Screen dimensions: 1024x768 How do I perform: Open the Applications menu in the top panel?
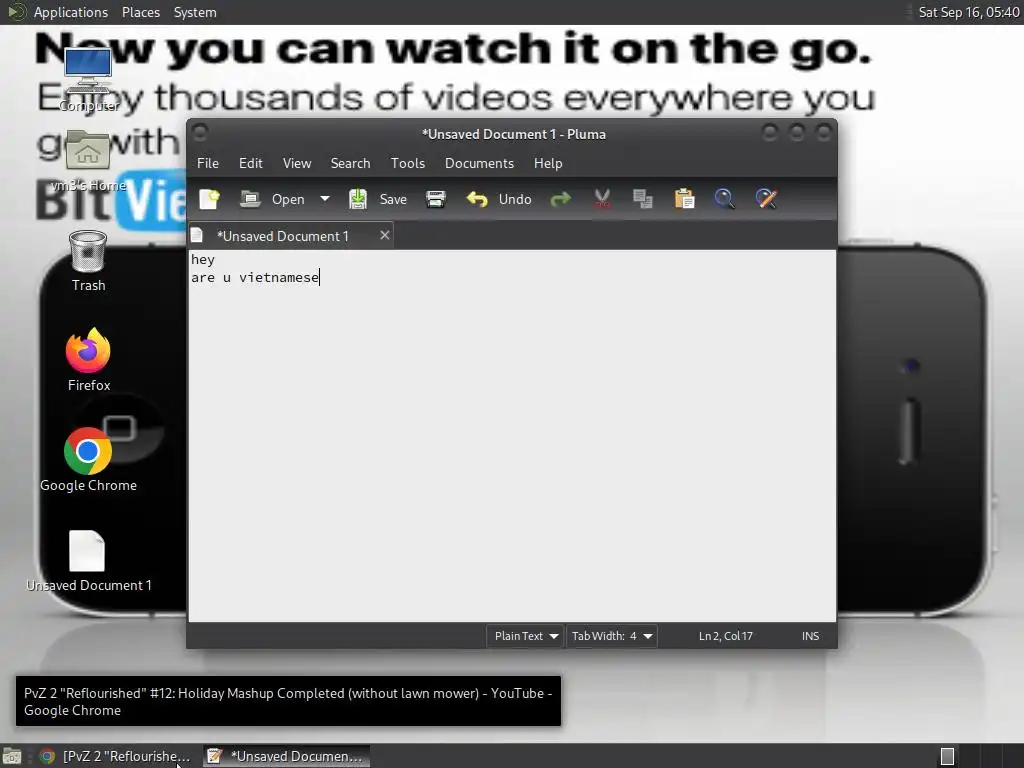click(x=71, y=12)
